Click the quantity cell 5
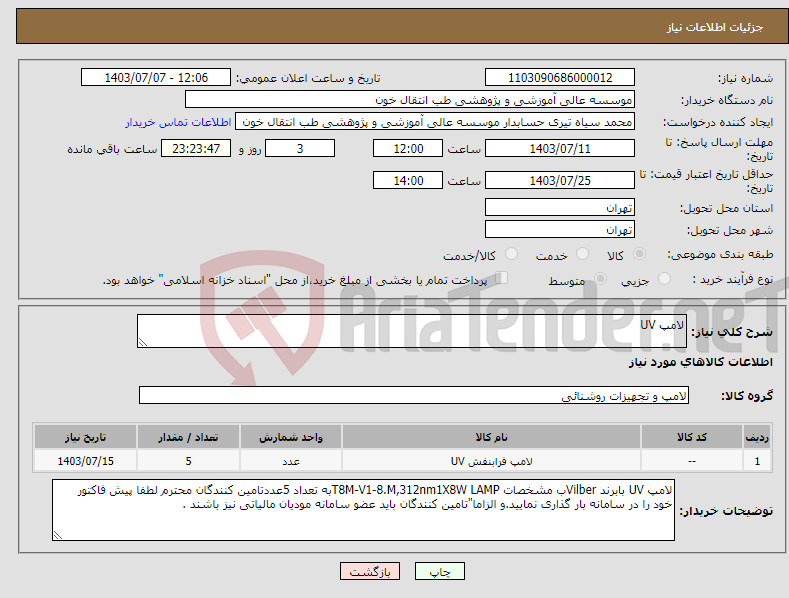This screenshot has width=789, height=598. 188,461
